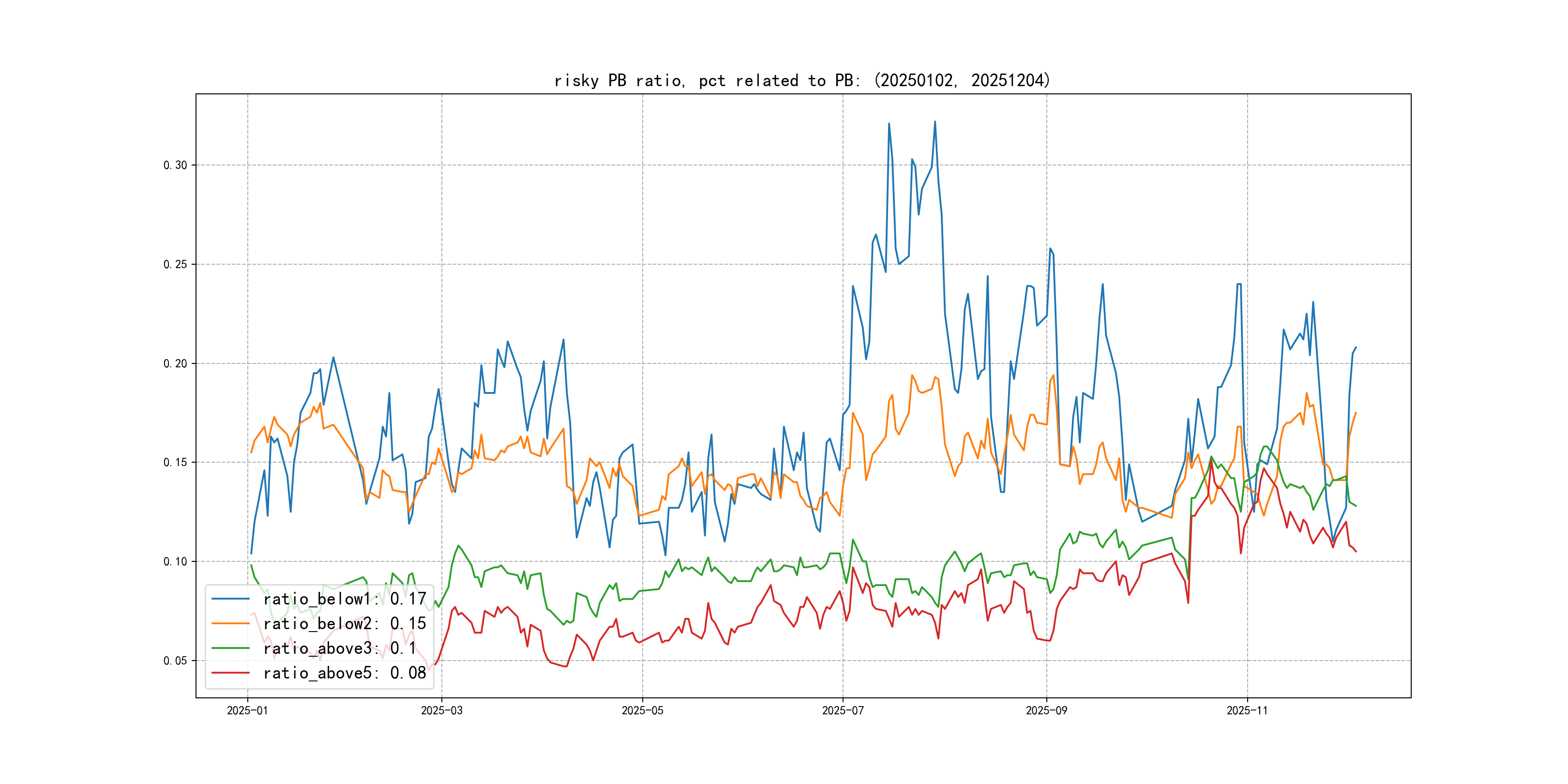Click the blue ratio_below1 legend line swatch
The image size is (1568, 784).
point(230,599)
